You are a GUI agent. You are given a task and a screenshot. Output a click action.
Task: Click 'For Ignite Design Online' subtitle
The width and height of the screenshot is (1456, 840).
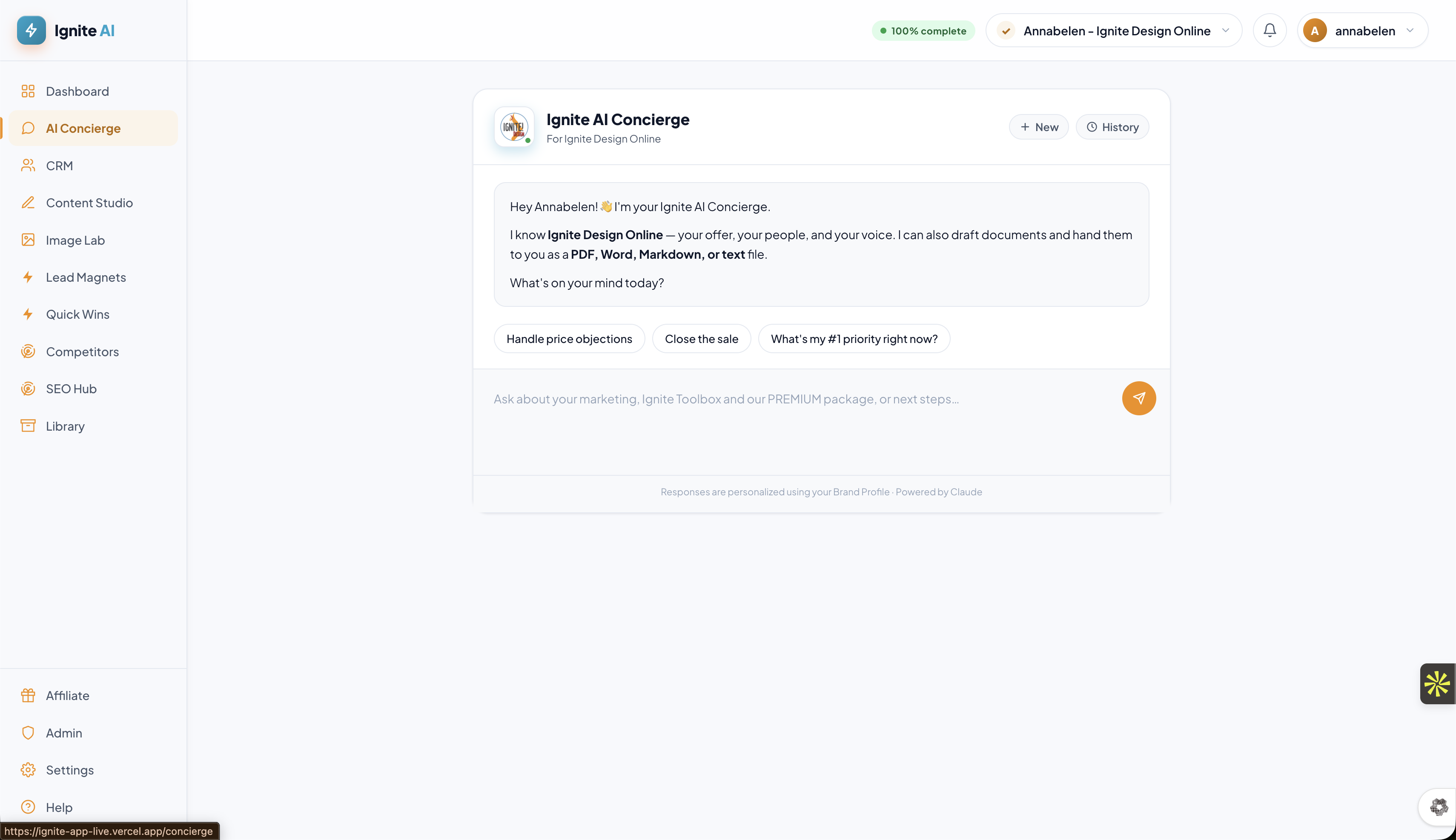(x=603, y=139)
